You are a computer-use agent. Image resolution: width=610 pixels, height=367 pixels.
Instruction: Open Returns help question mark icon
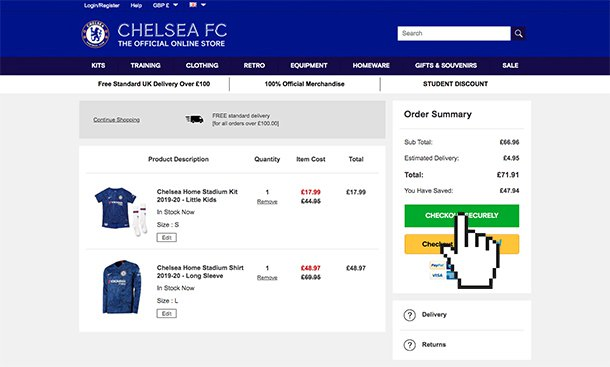(x=410, y=345)
